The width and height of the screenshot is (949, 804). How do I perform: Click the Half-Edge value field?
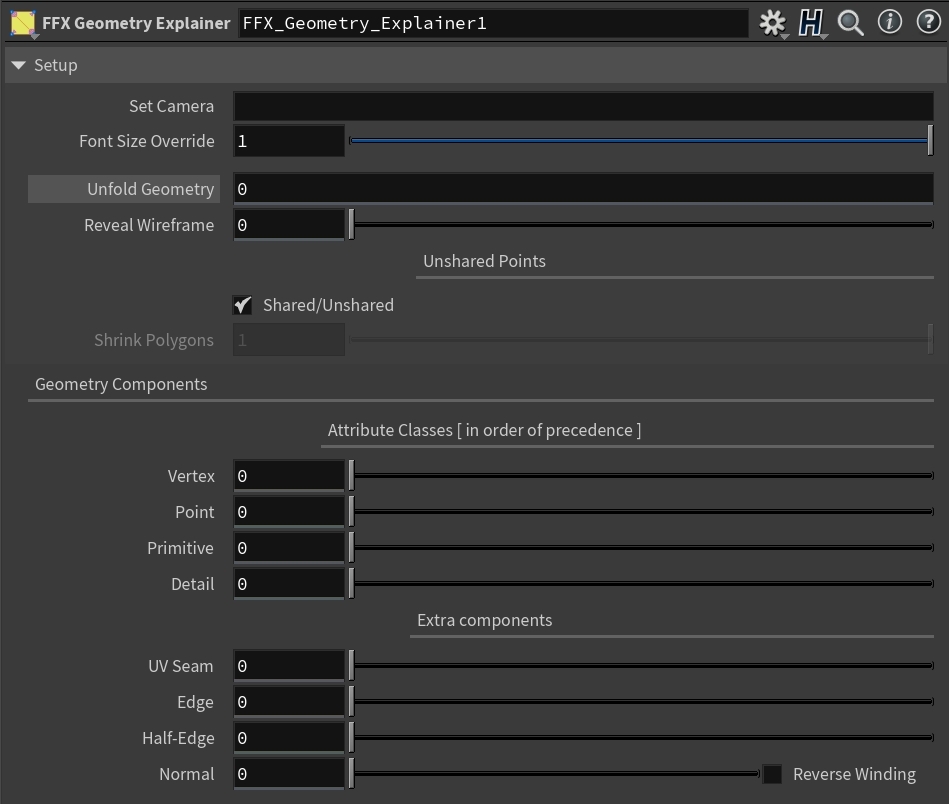(x=289, y=737)
